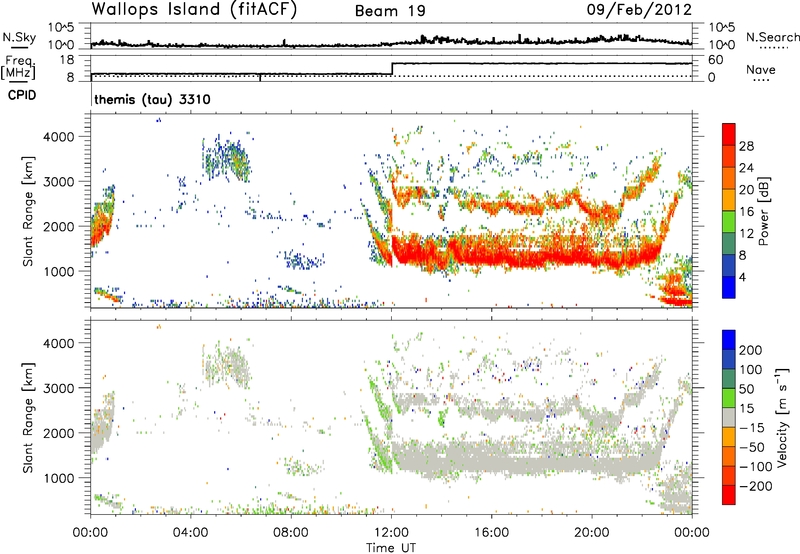Click the red scatter band near 1300 km in power panel

coord(526,253)
